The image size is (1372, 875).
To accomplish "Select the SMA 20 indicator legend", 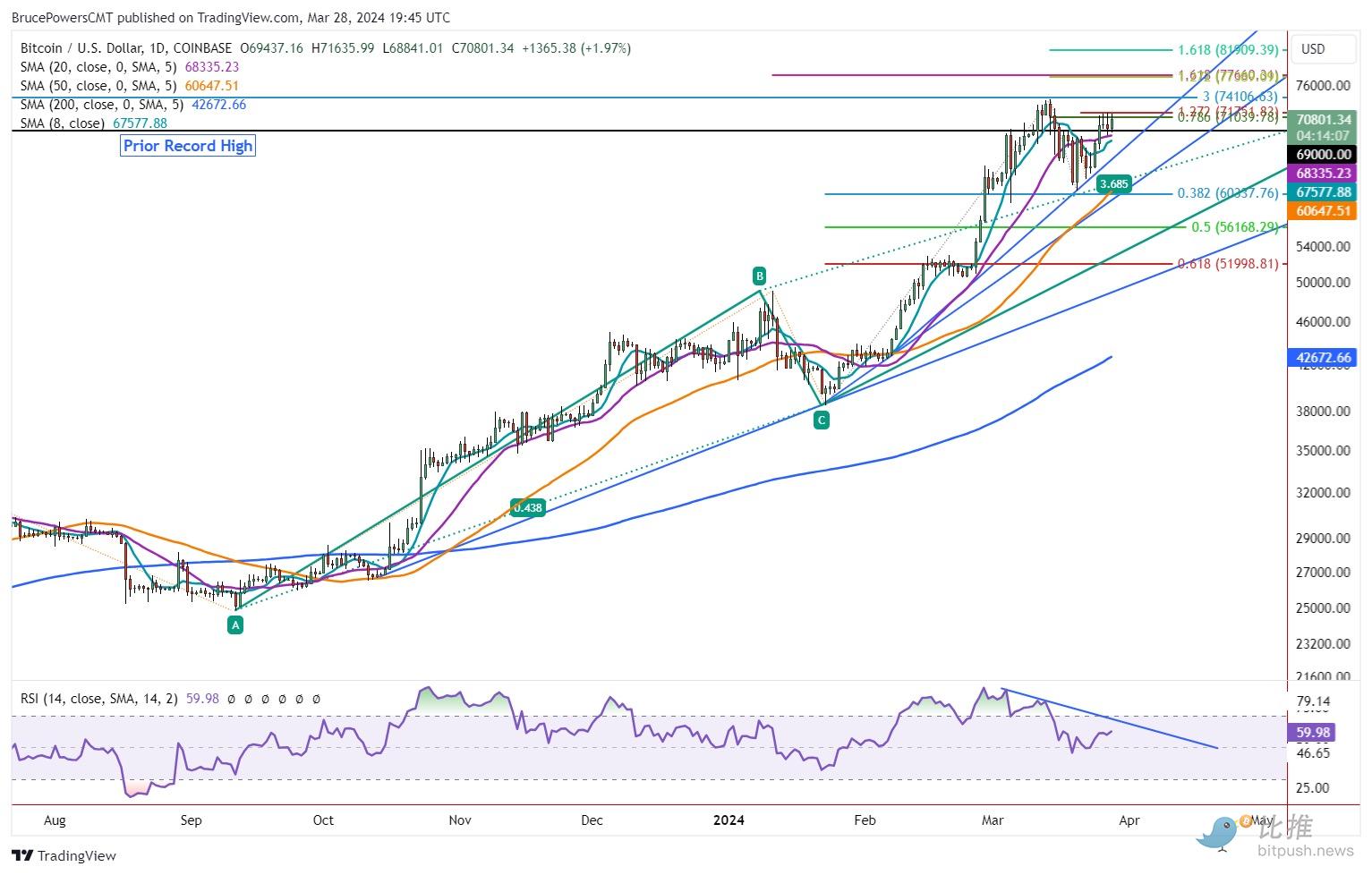I will point(130,67).
